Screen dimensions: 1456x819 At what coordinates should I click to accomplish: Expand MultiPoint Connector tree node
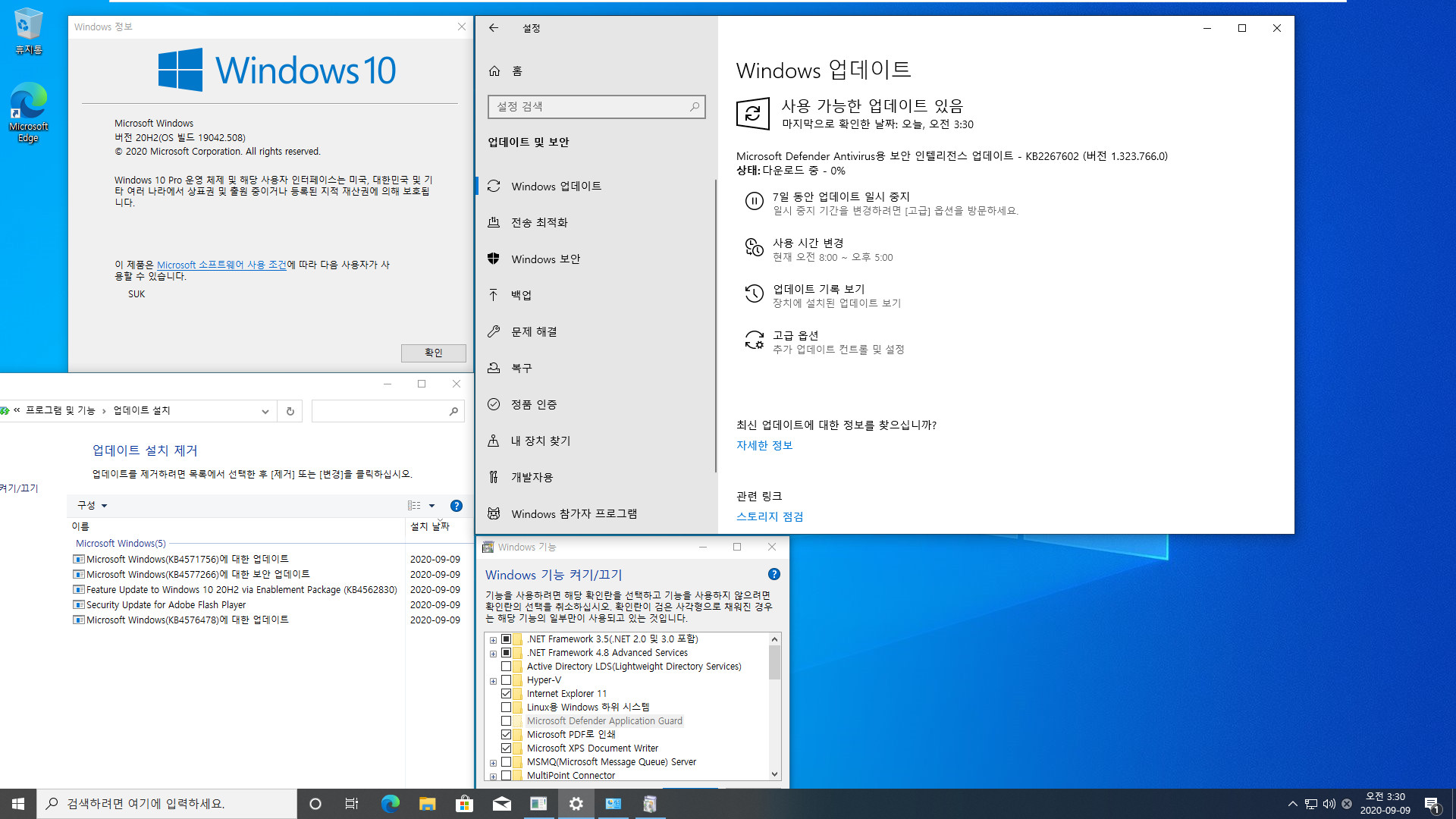pyautogui.click(x=493, y=777)
